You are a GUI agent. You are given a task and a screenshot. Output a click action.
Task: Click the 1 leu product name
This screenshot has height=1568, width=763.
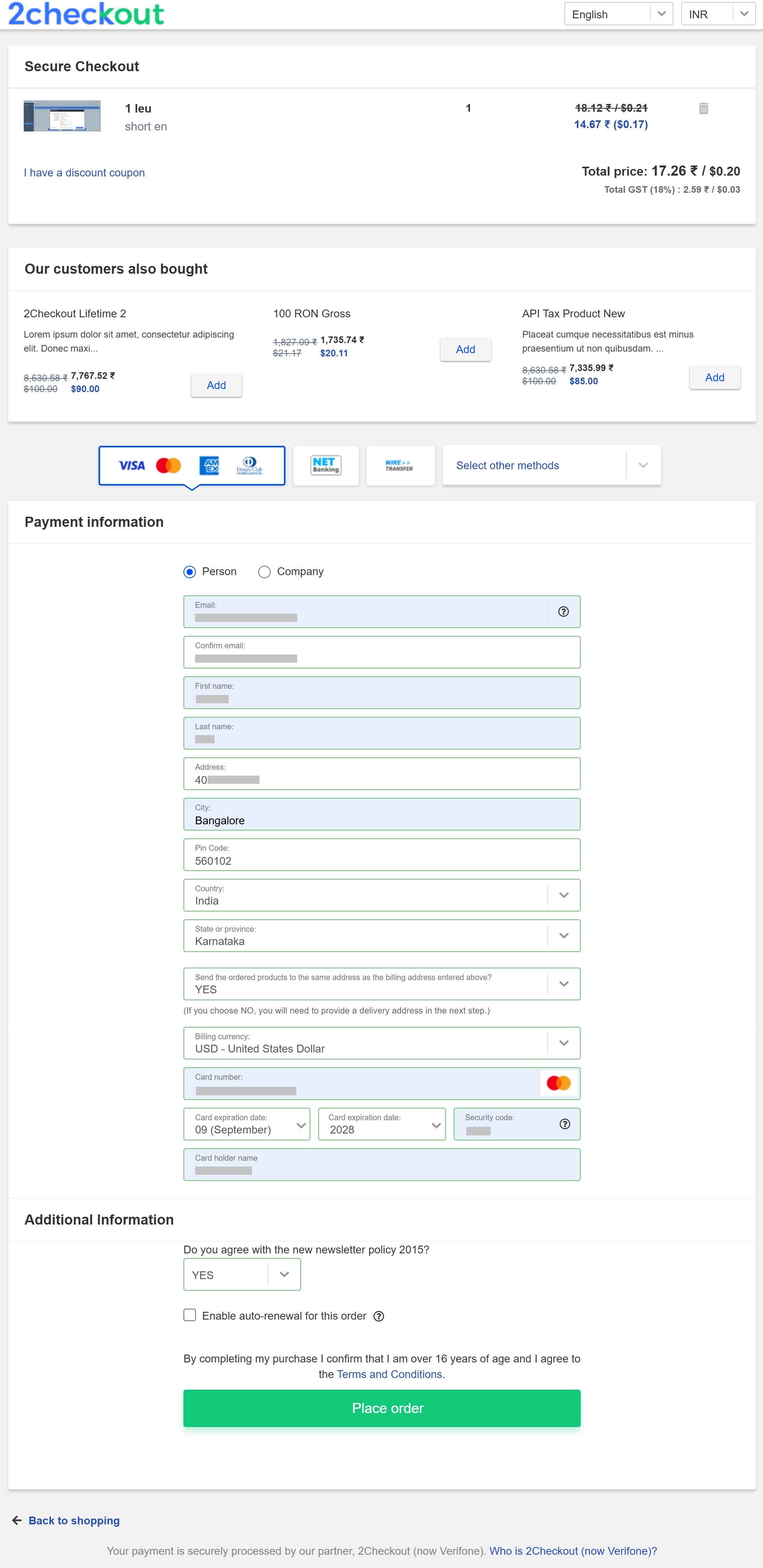click(138, 108)
